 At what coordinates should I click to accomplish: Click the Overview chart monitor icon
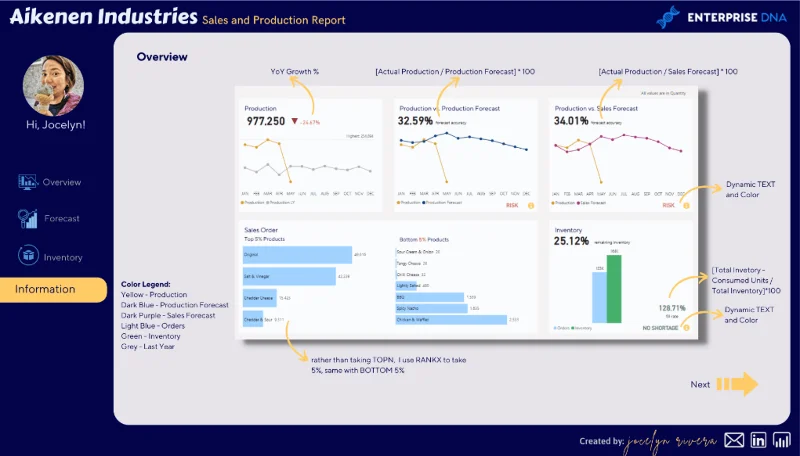click(28, 182)
